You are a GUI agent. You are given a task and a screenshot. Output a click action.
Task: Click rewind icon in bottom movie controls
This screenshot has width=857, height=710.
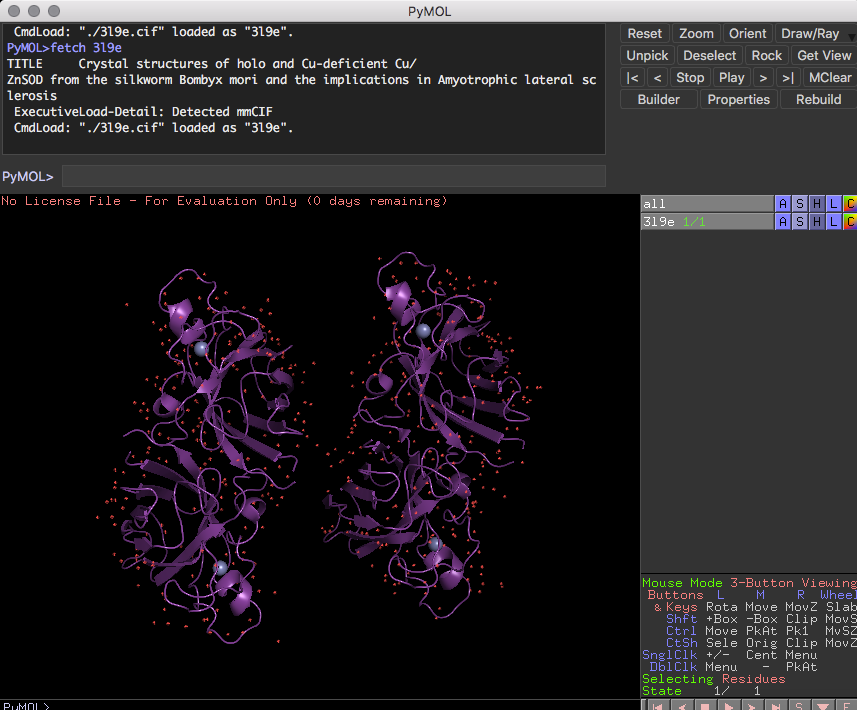pos(658,706)
